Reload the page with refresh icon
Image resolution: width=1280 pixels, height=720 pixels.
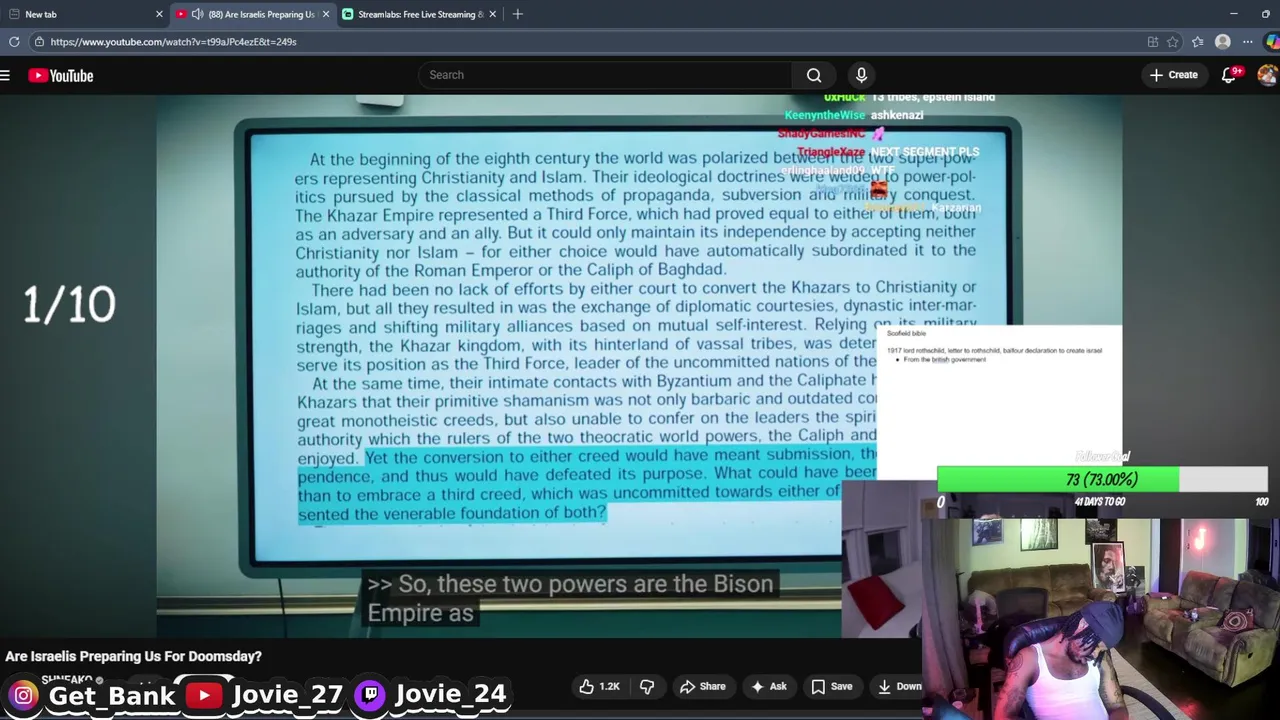14,42
